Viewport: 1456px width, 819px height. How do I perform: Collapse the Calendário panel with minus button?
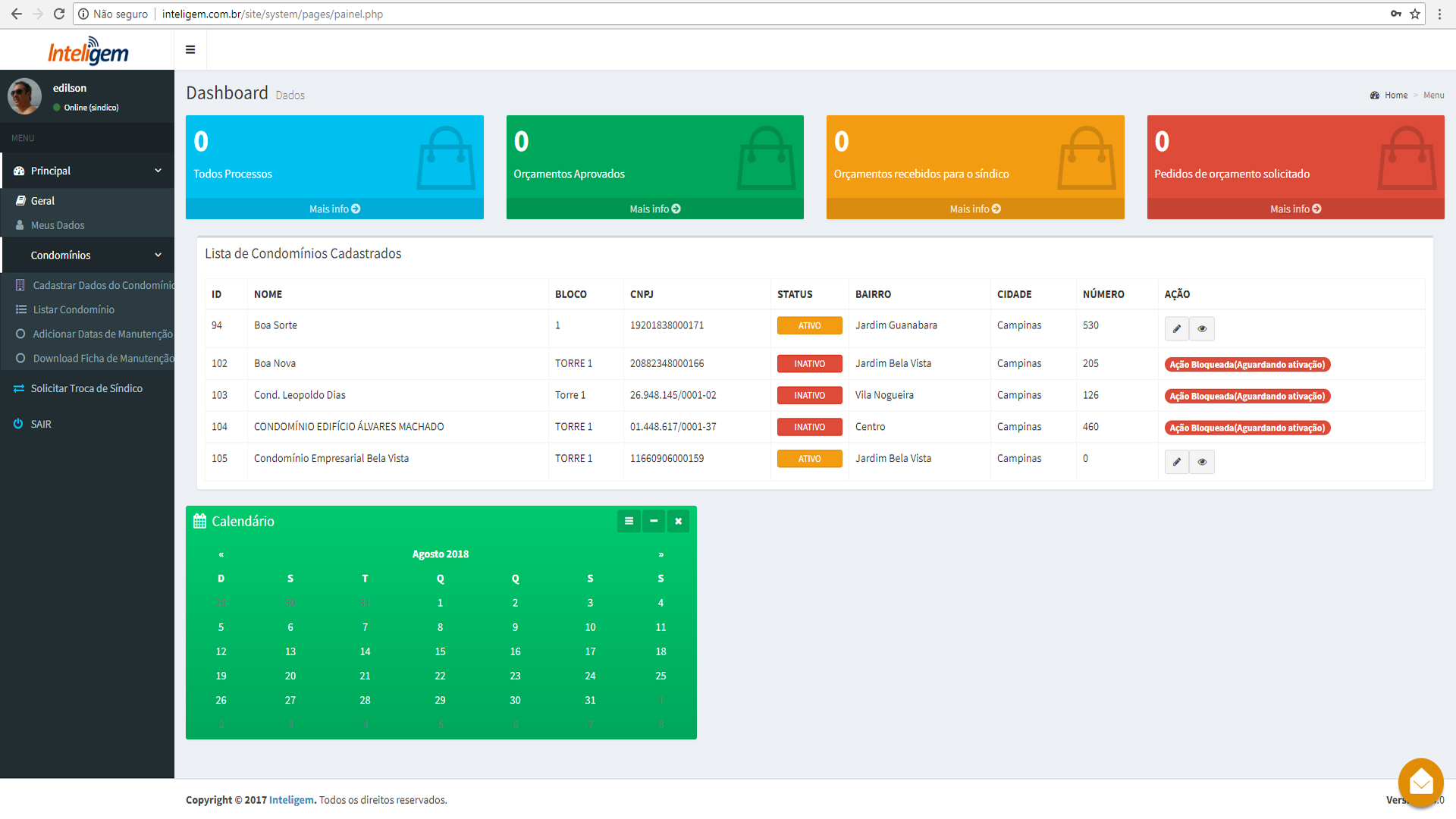[x=654, y=521]
